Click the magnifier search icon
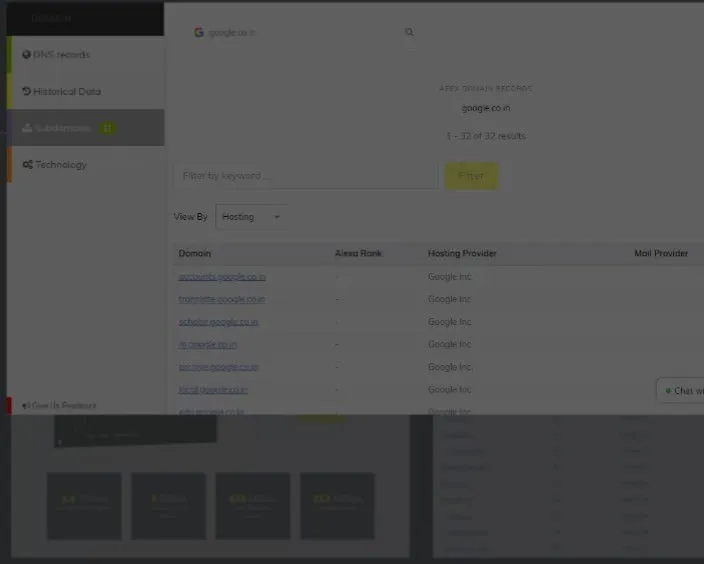The width and height of the screenshot is (704, 564). 409,32
